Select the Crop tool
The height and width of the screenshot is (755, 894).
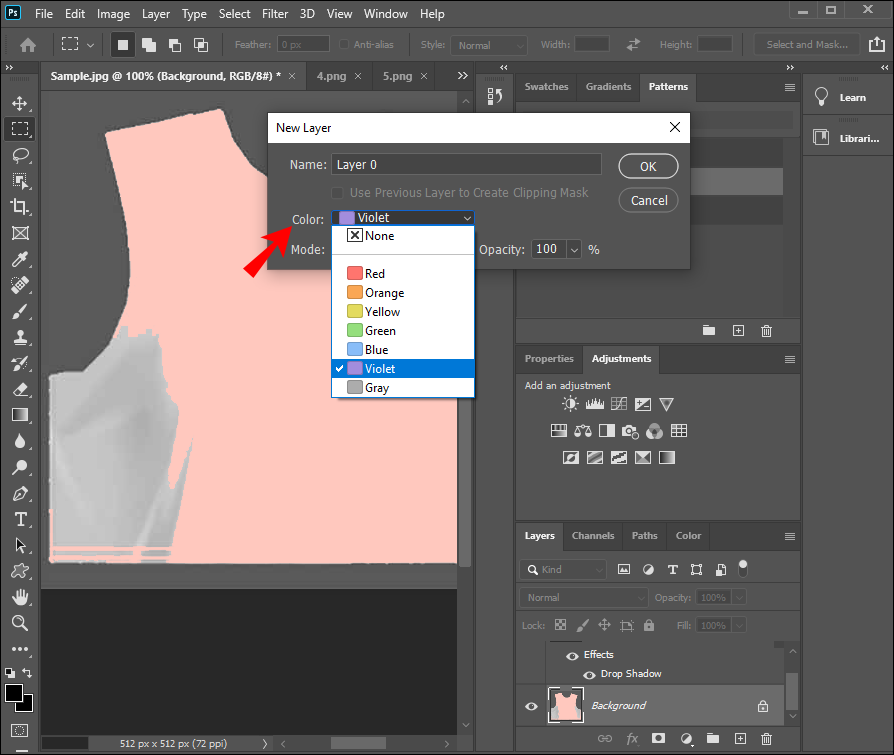point(20,207)
